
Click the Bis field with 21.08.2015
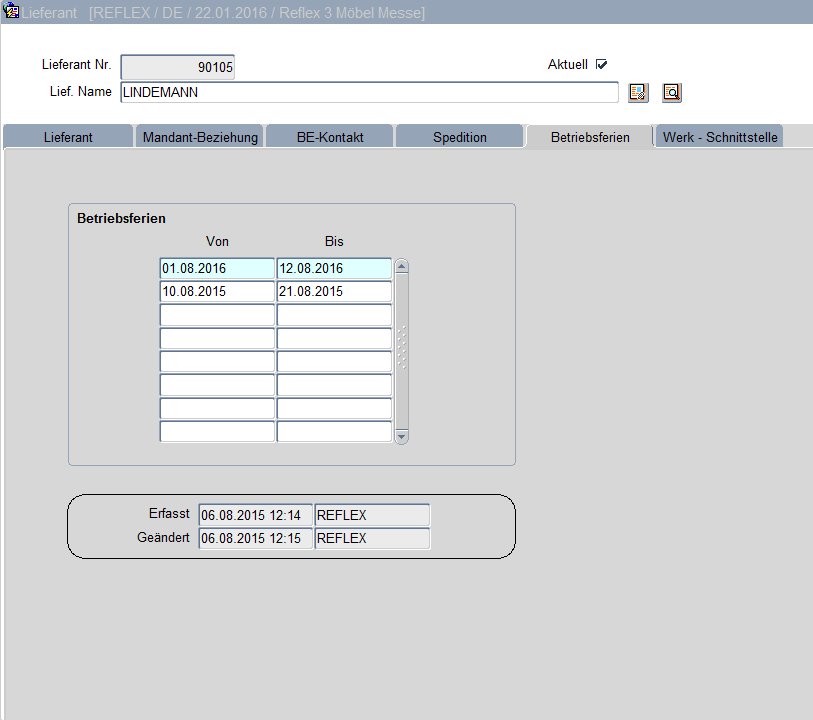334,292
